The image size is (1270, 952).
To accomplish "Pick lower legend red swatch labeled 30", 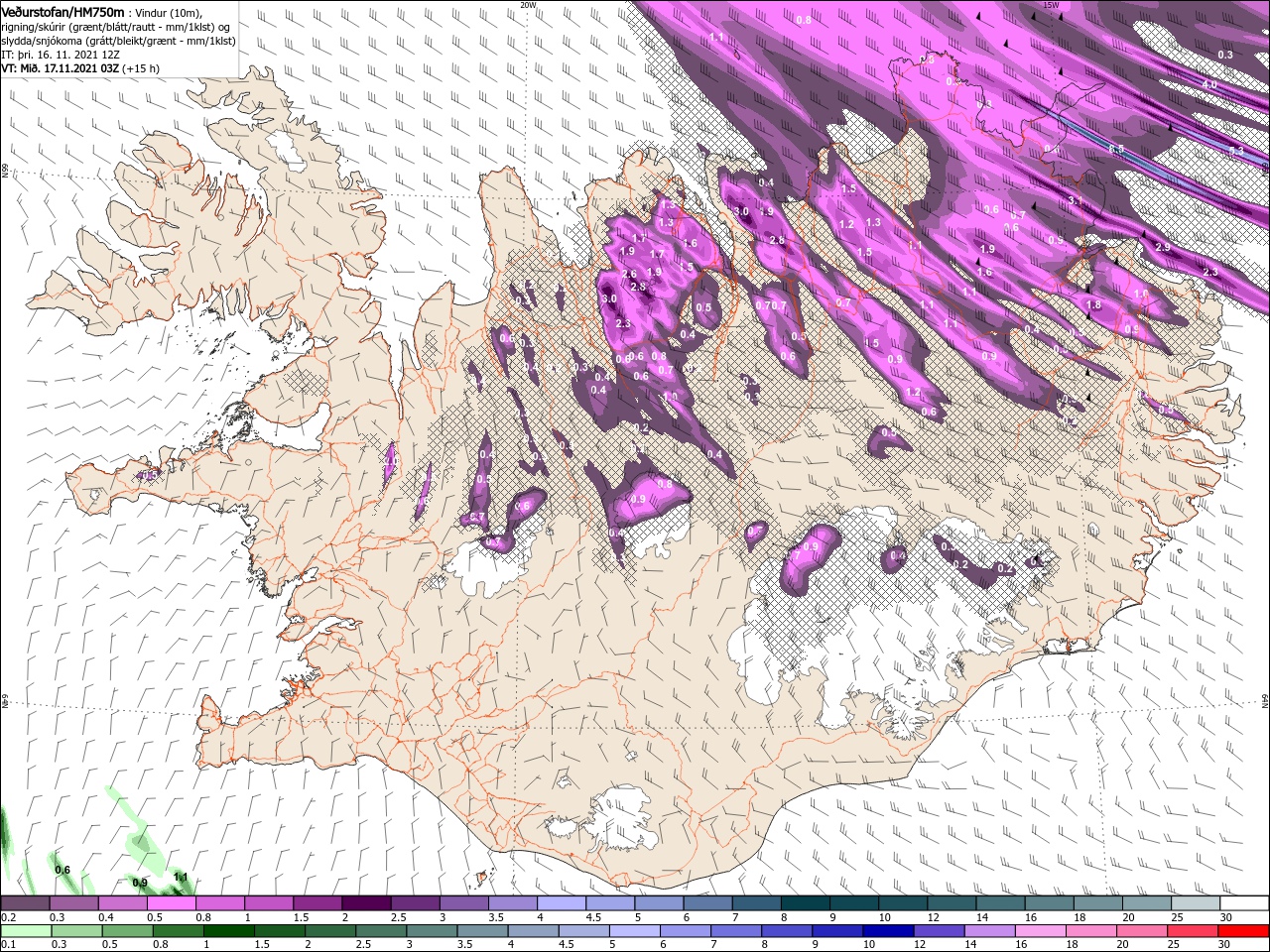I will (1243, 930).
